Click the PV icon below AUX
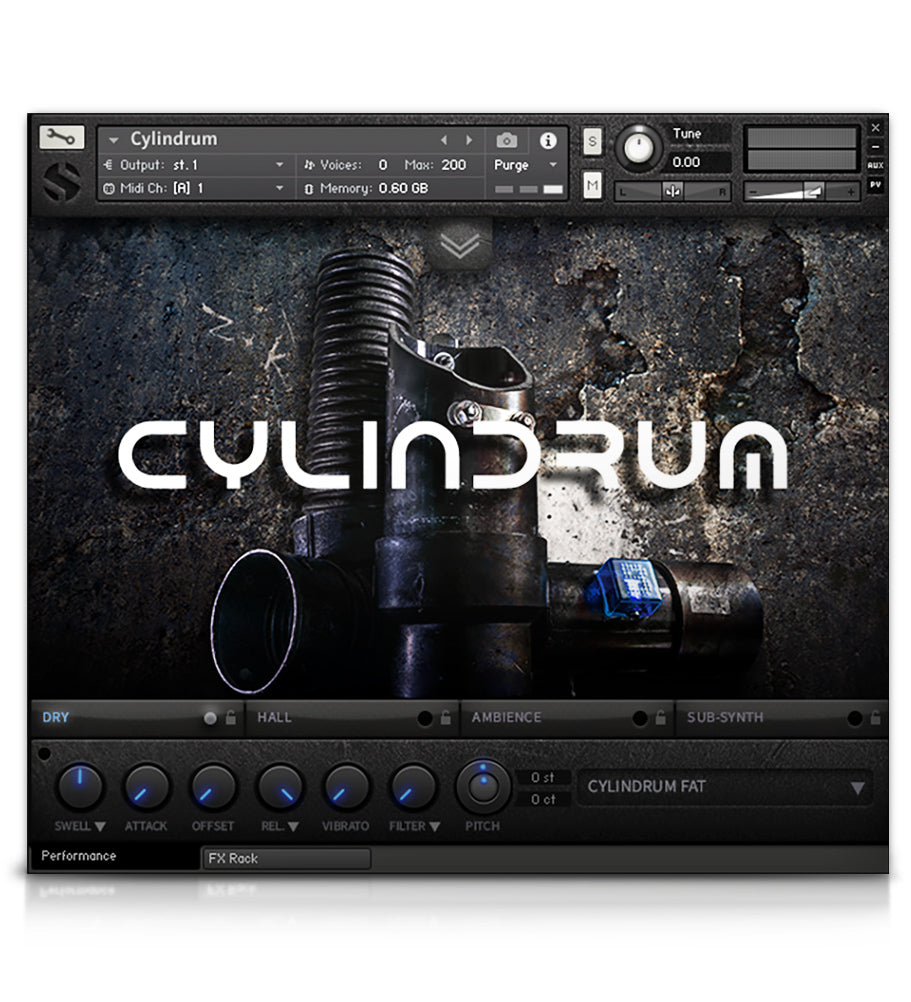911x1002 pixels. 877,186
